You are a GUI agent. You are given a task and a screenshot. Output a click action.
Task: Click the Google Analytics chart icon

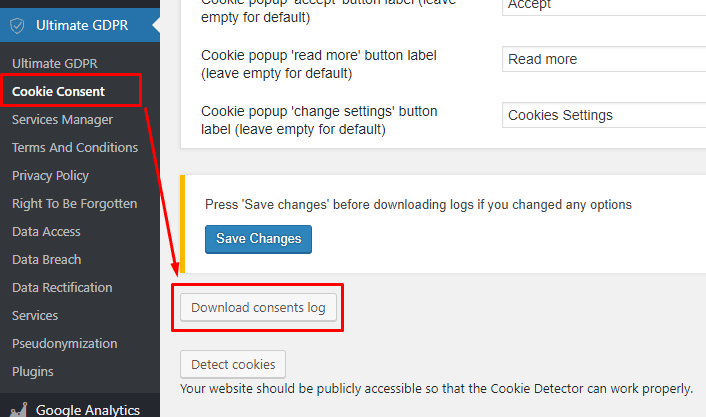click(x=17, y=409)
